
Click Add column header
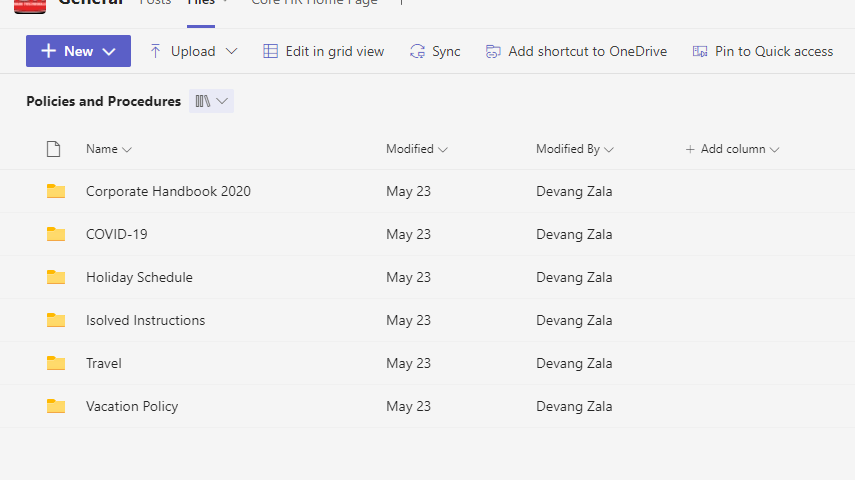(732, 149)
